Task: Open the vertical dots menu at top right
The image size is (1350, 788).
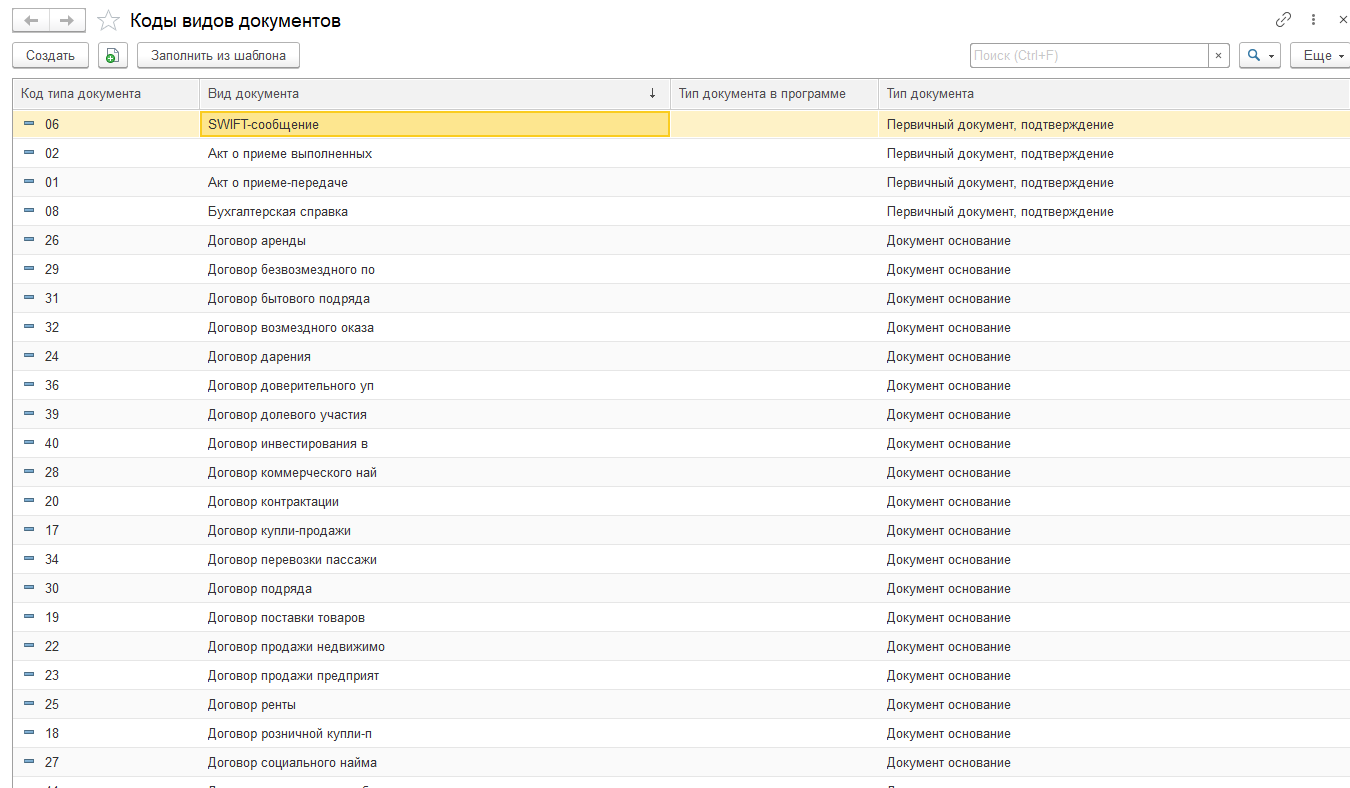Action: pyautogui.click(x=1313, y=20)
